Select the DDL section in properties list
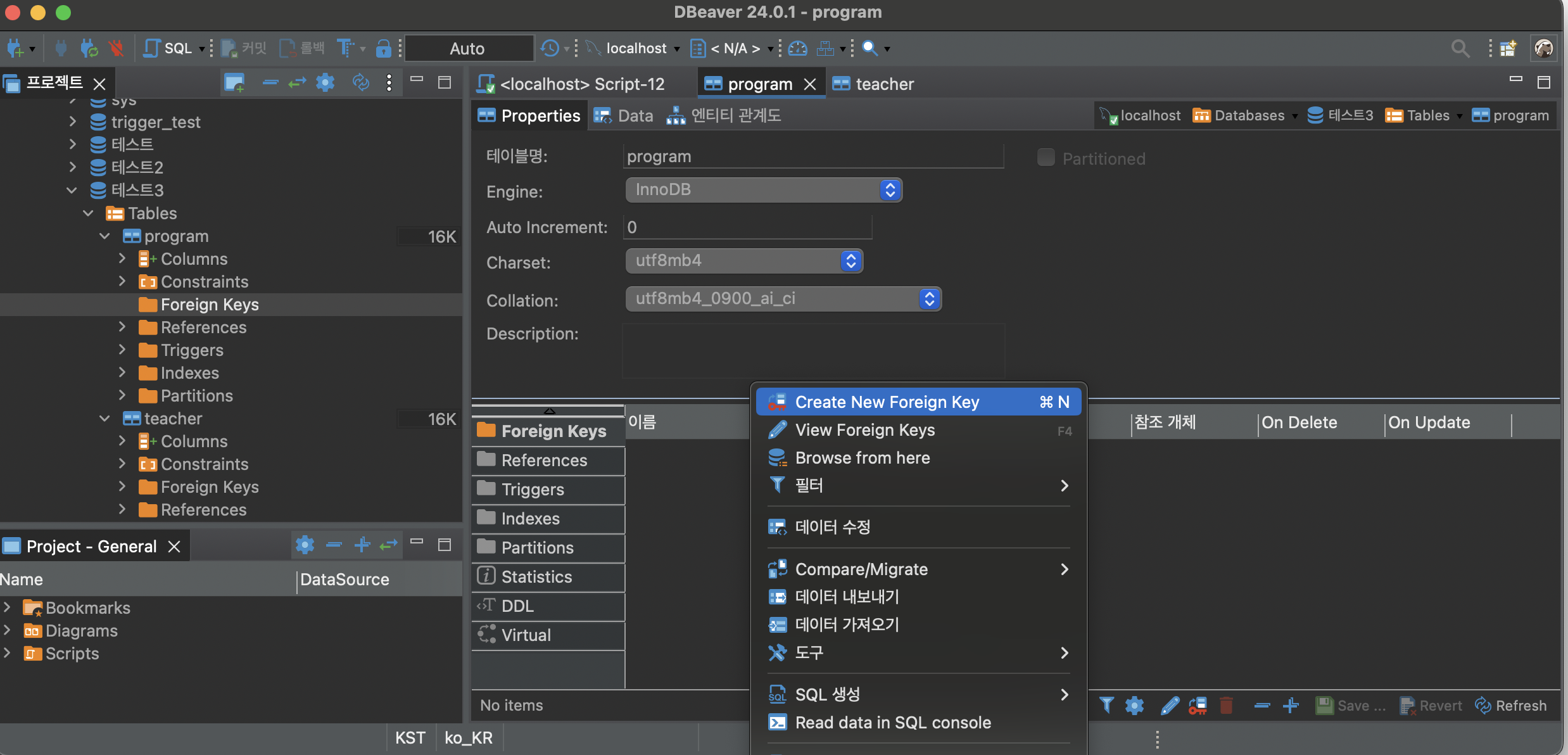The height and width of the screenshot is (755, 1568). click(548, 606)
